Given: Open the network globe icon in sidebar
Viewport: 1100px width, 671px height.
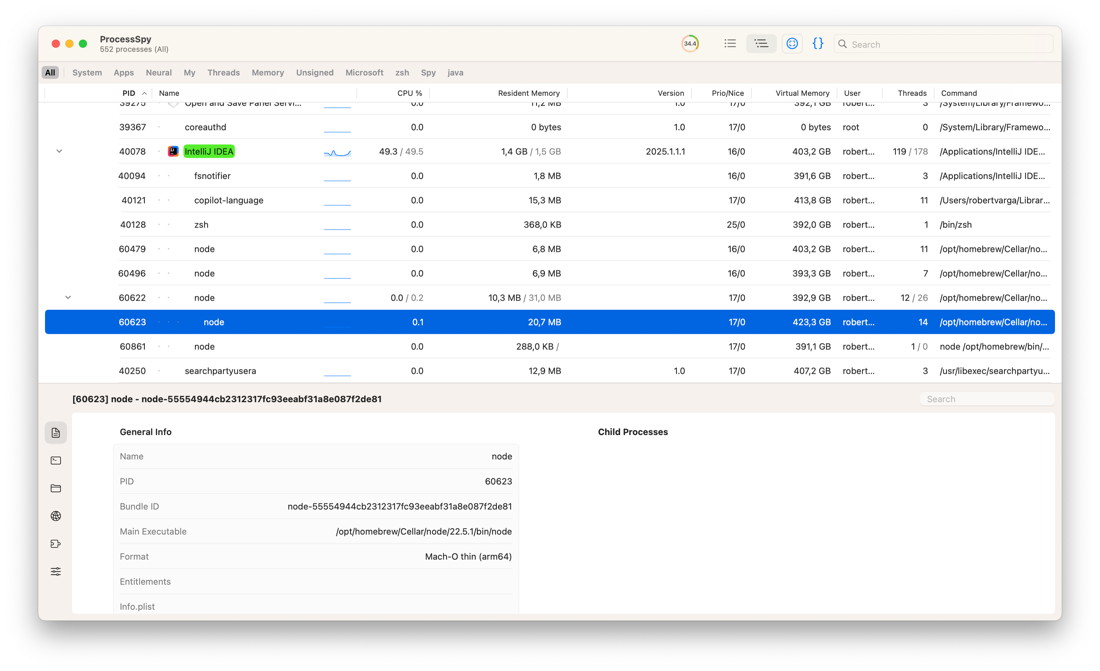Looking at the screenshot, I should pyautogui.click(x=56, y=516).
